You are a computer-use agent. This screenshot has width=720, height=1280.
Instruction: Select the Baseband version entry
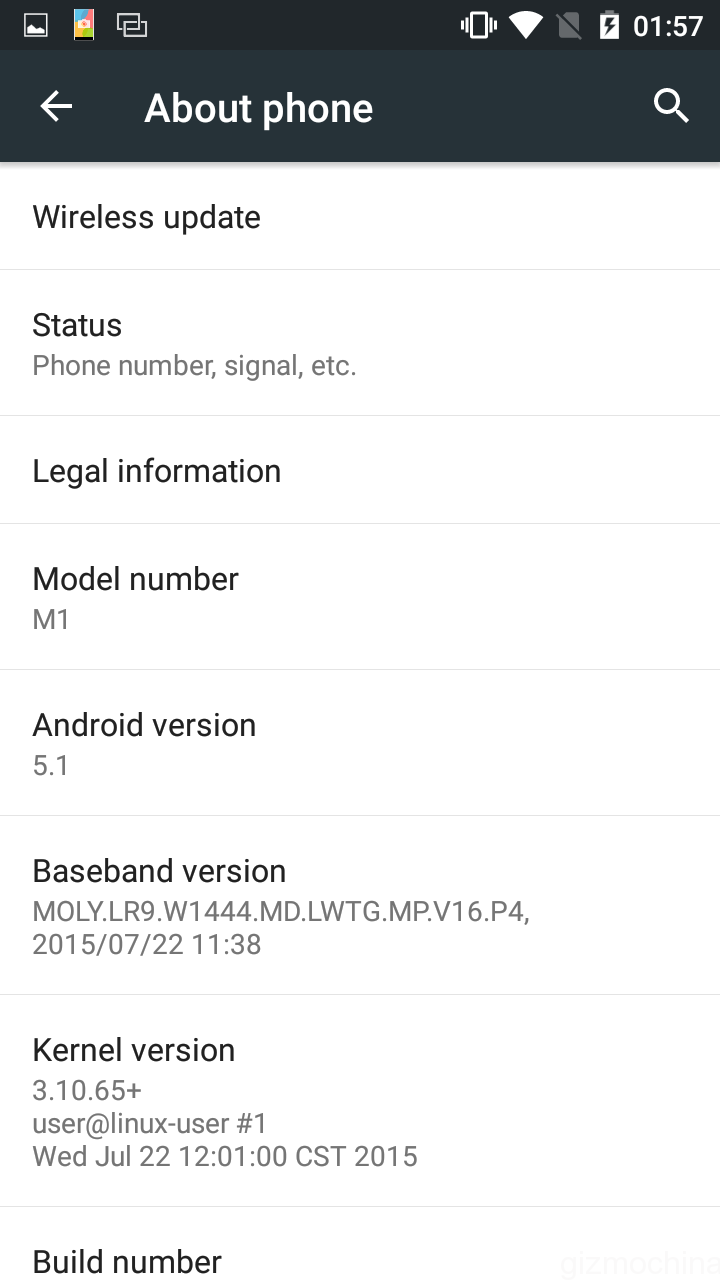point(360,905)
